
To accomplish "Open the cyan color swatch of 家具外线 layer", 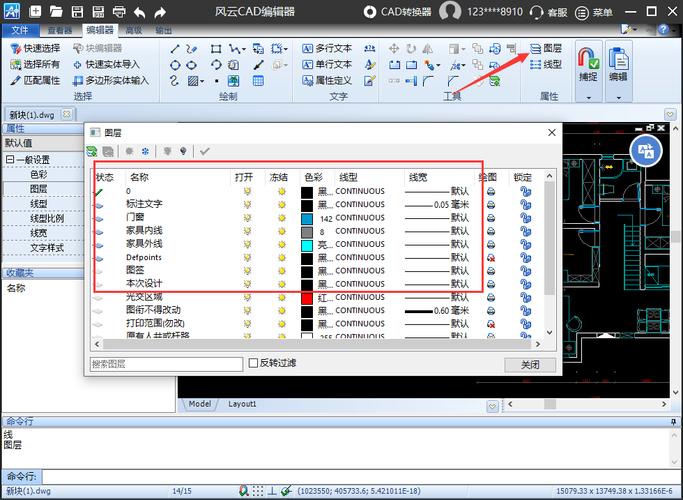I will click(x=307, y=244).
